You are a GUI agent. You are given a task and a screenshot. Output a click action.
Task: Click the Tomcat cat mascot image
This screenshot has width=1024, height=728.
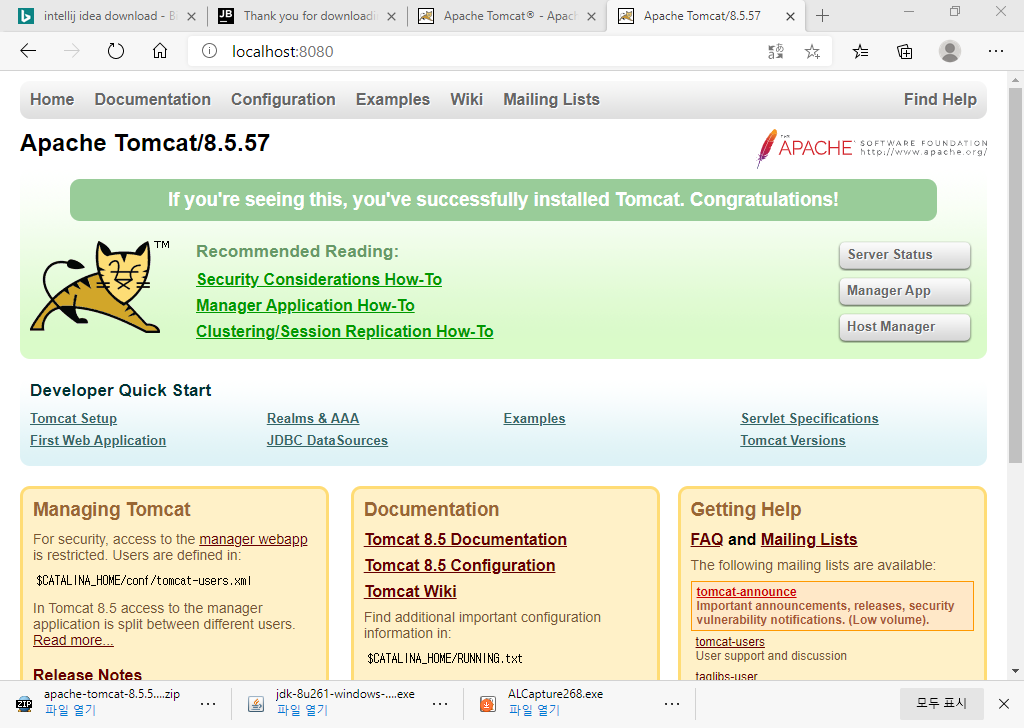click(x=99, y=287)
